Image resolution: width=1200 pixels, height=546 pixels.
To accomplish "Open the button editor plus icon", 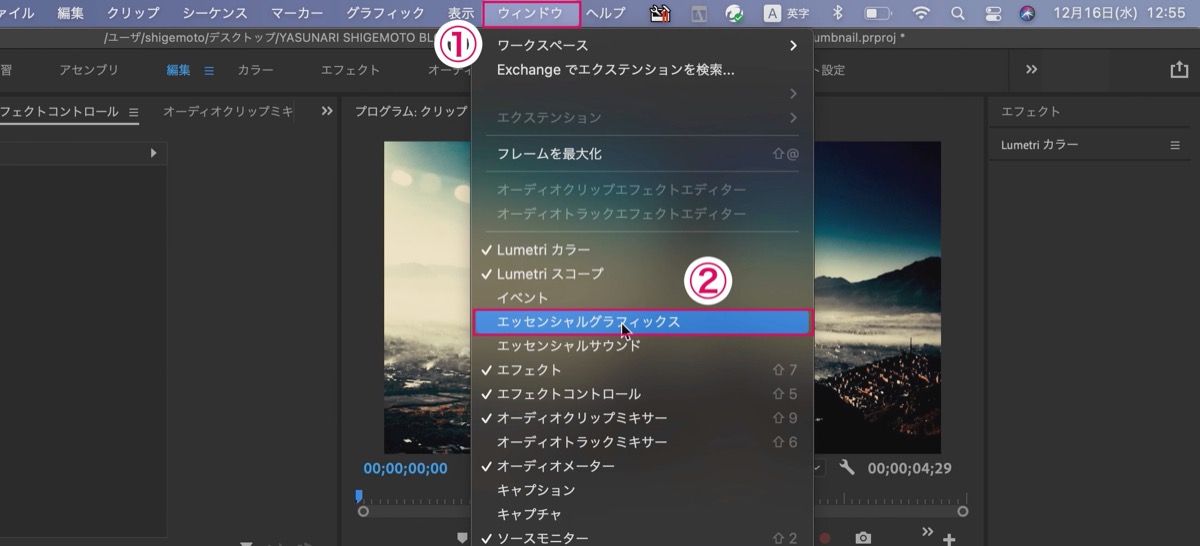I will [x=949, y=539].
